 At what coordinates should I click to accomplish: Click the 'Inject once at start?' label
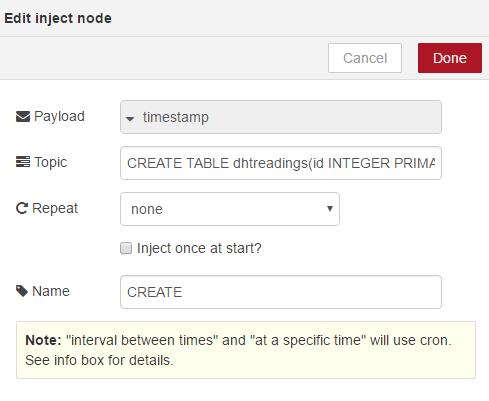pos(199,248)
